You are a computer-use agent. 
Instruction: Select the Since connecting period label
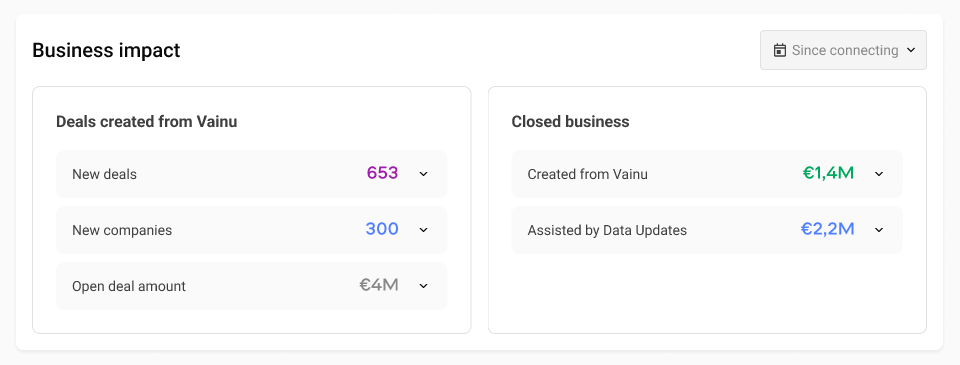click(x=845, y=50)
